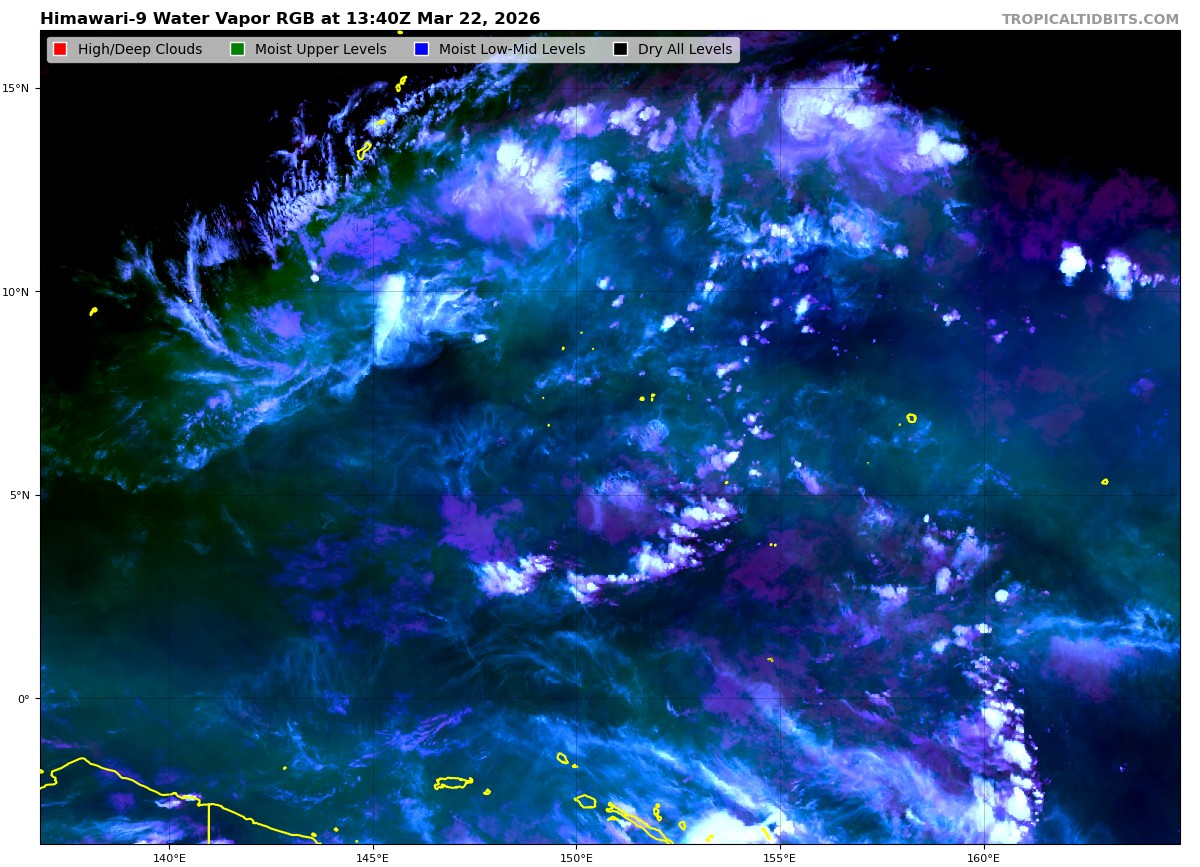Viewport: 1200px width, 867px height.
Task: Click the black Dry All Levels swatch
Action: [x=620, y=50]
